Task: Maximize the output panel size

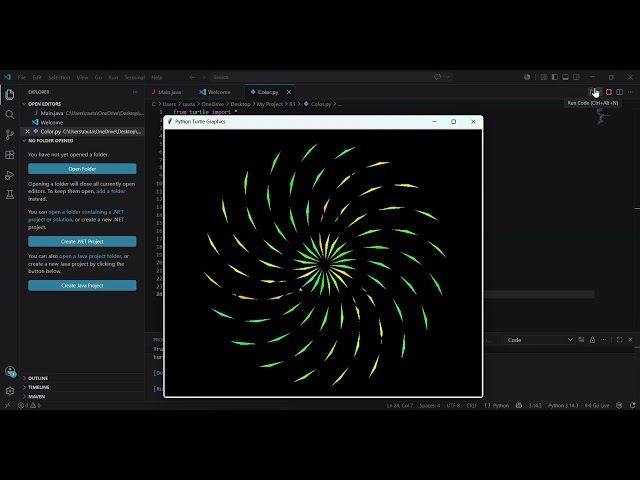Action: (620, 340)
